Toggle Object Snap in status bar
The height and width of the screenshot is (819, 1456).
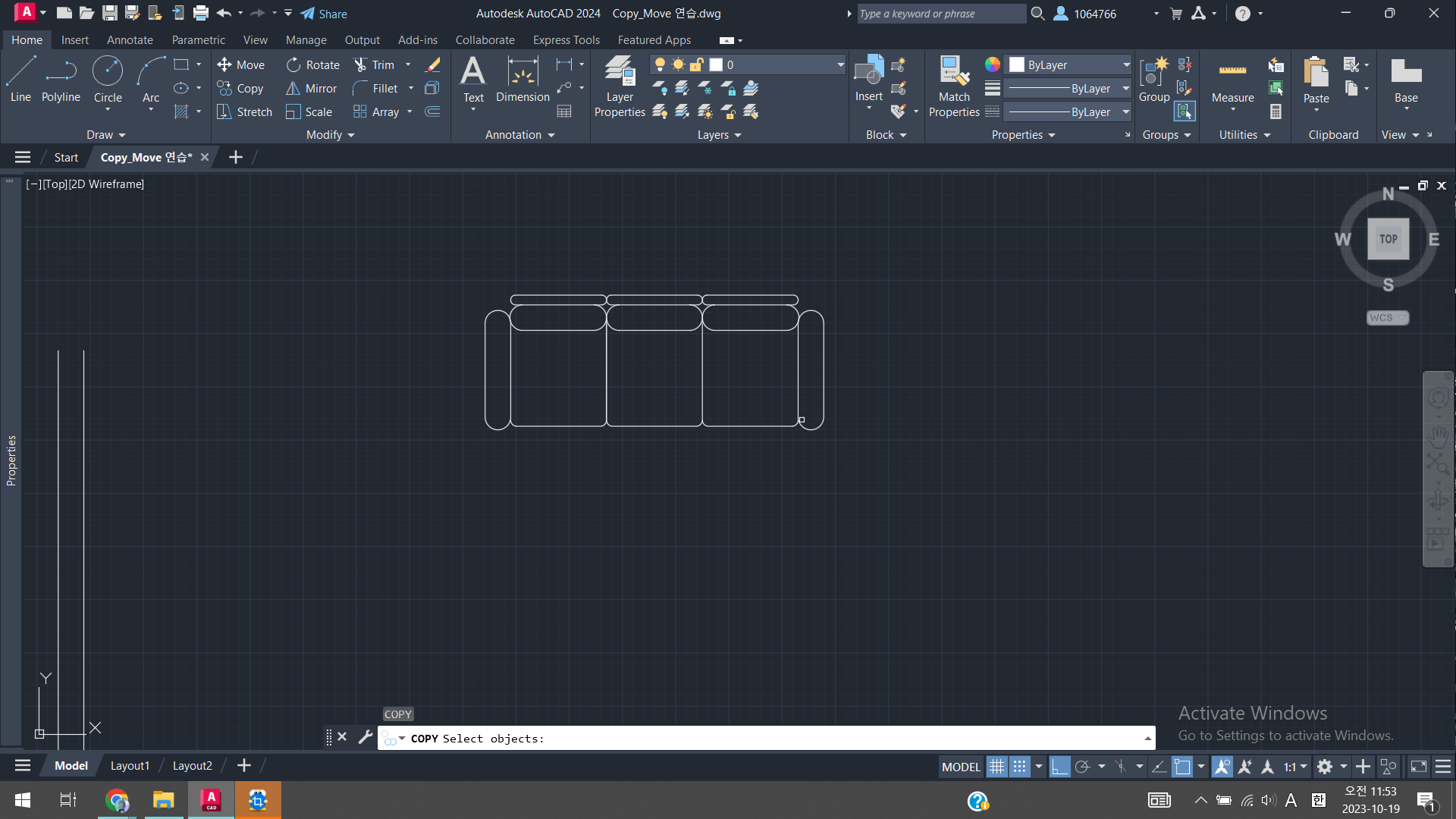pos(1182,767)
